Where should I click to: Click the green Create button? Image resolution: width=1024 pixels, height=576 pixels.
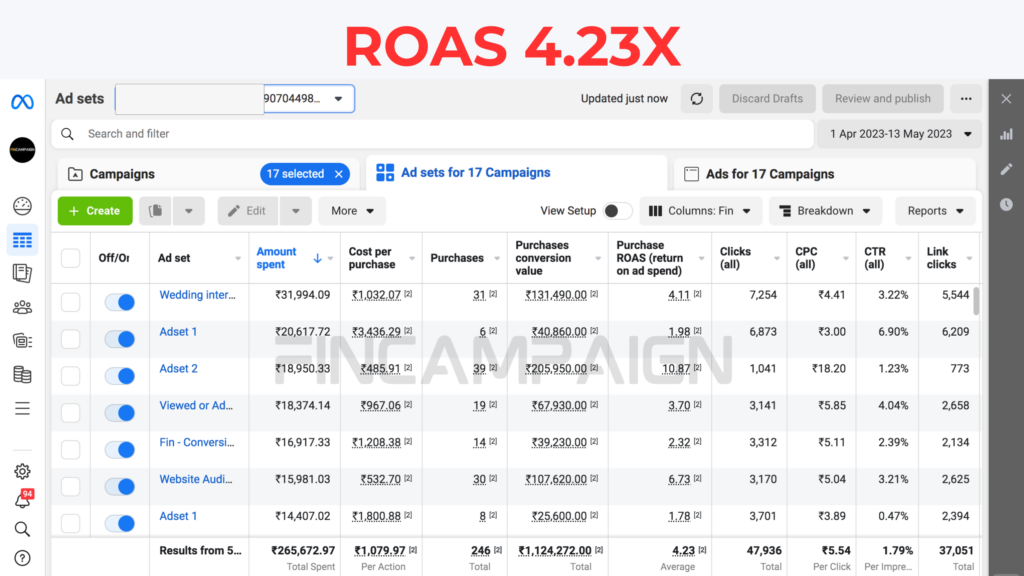pos(94,211)
